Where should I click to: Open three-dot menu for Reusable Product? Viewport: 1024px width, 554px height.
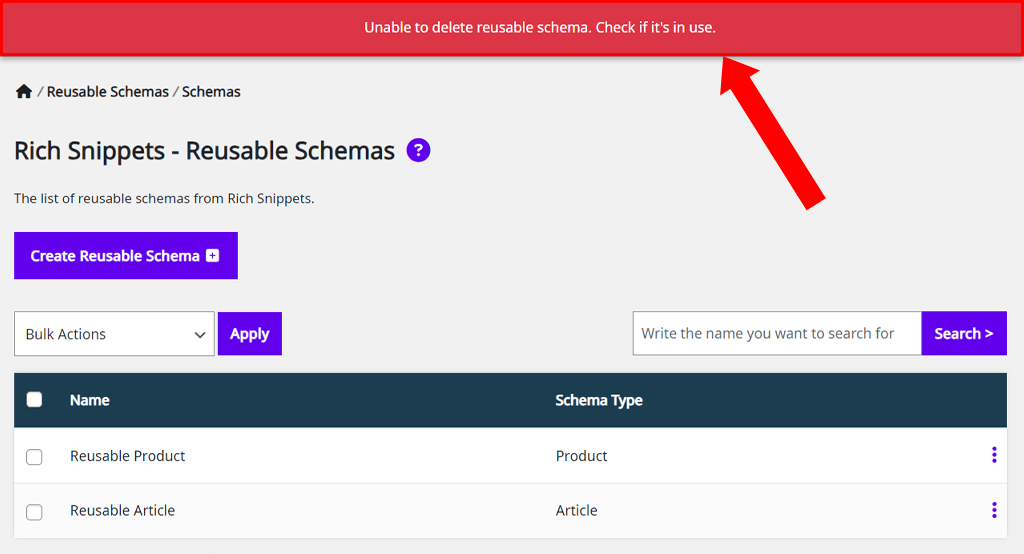(x=994, y=455)
